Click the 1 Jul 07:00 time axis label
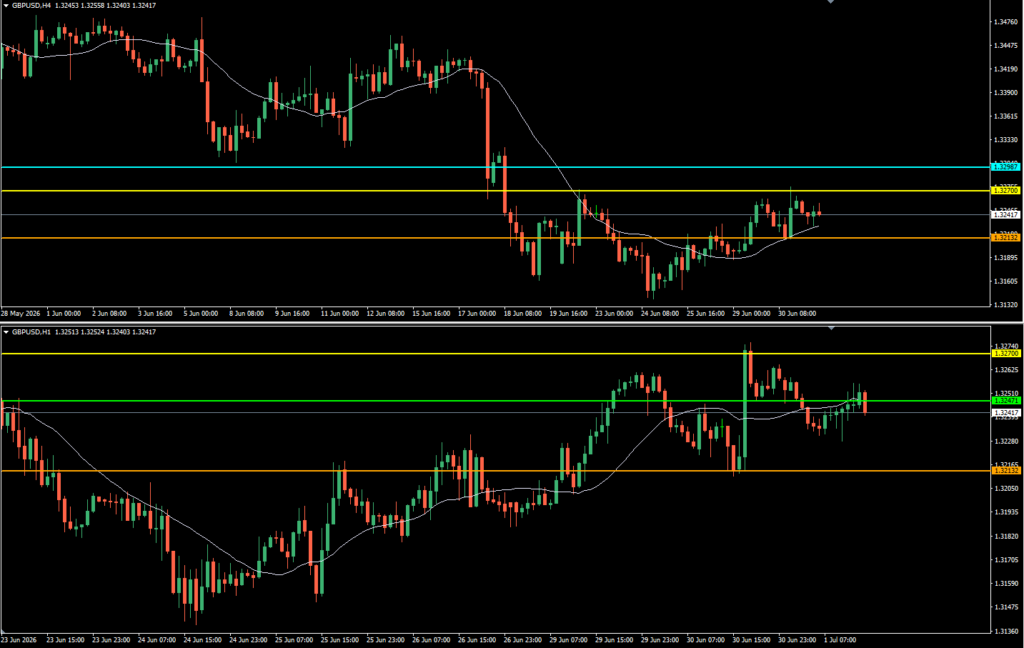 840,640
